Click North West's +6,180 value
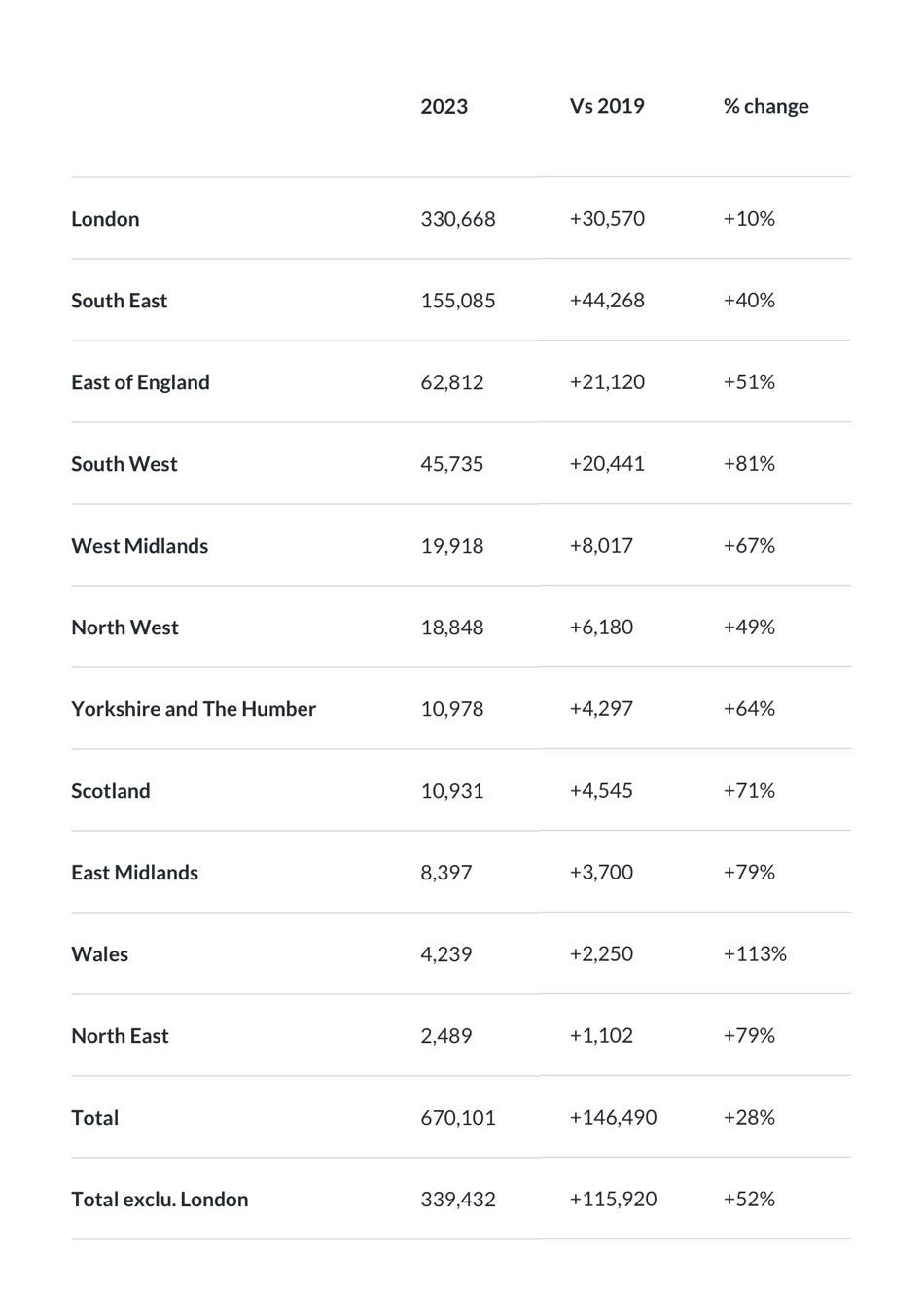Viewport: 924px width, 1292px height. click(x=601, y=628)
